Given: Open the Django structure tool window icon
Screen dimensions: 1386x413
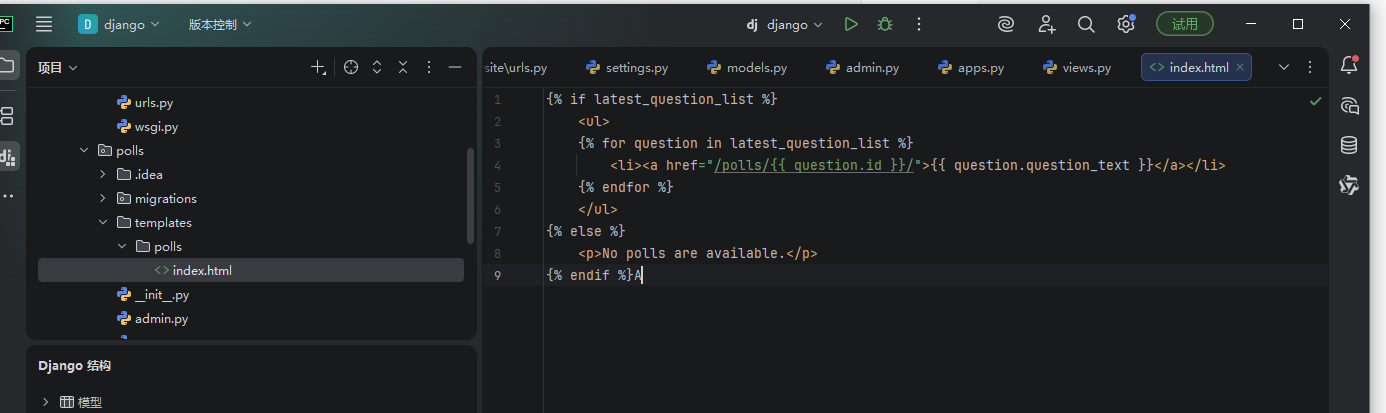Looking at the screenshot, I should pos(8,157).
